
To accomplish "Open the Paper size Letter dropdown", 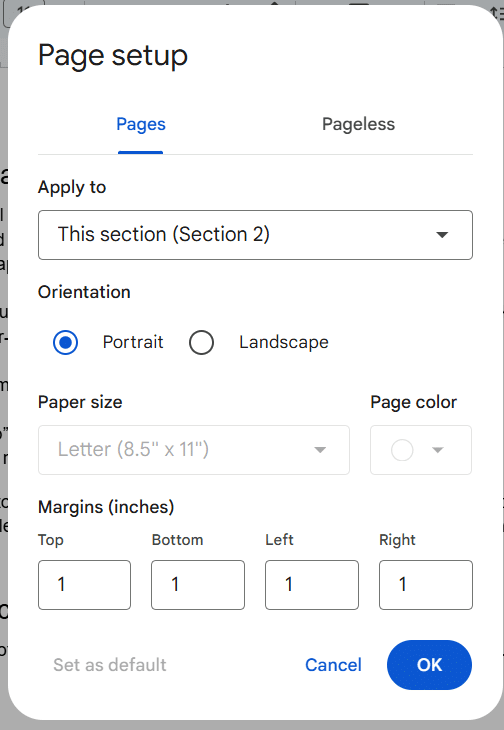I will click(x=194, y=450).
